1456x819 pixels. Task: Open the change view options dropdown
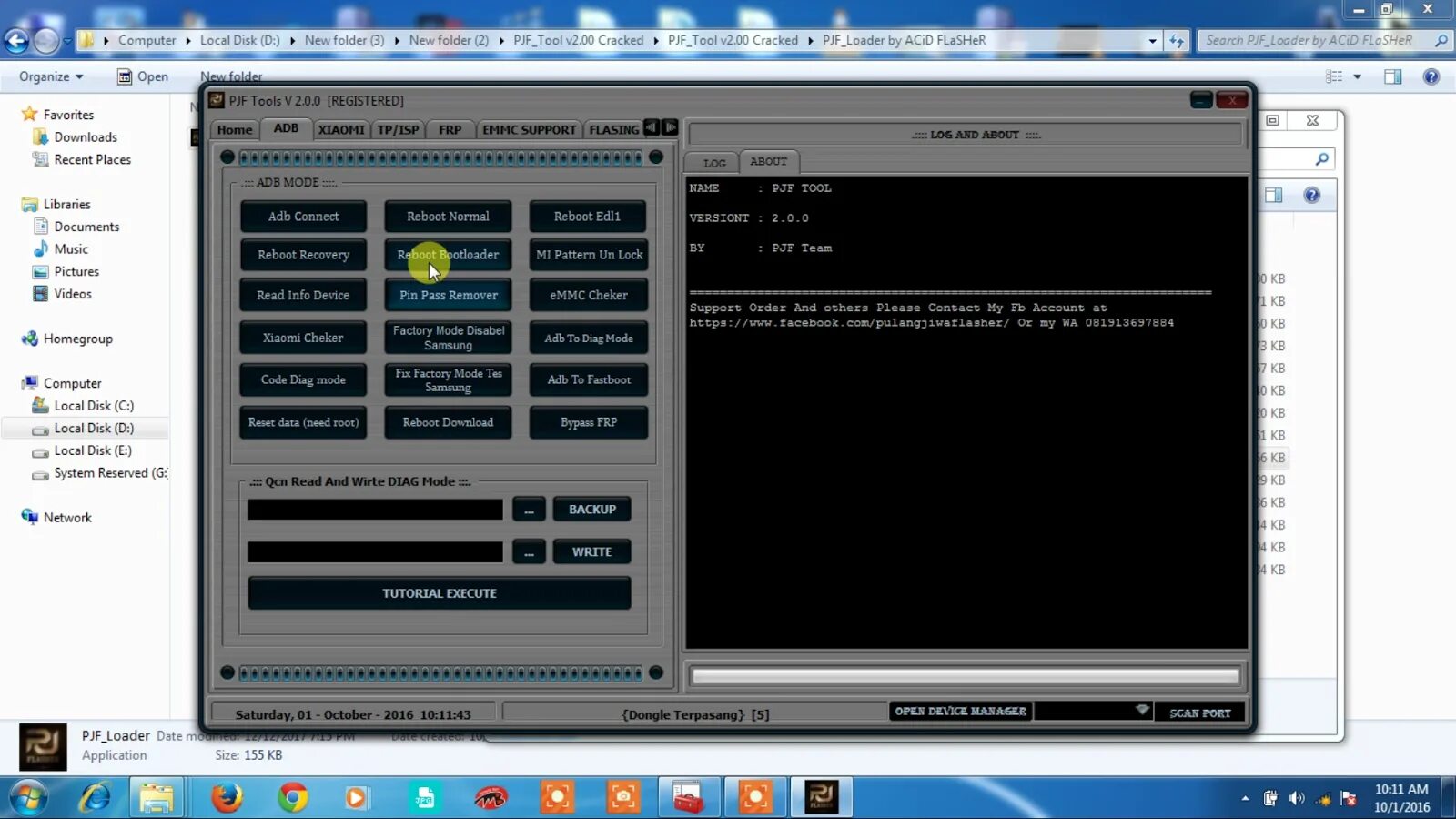click(1357, 77)
